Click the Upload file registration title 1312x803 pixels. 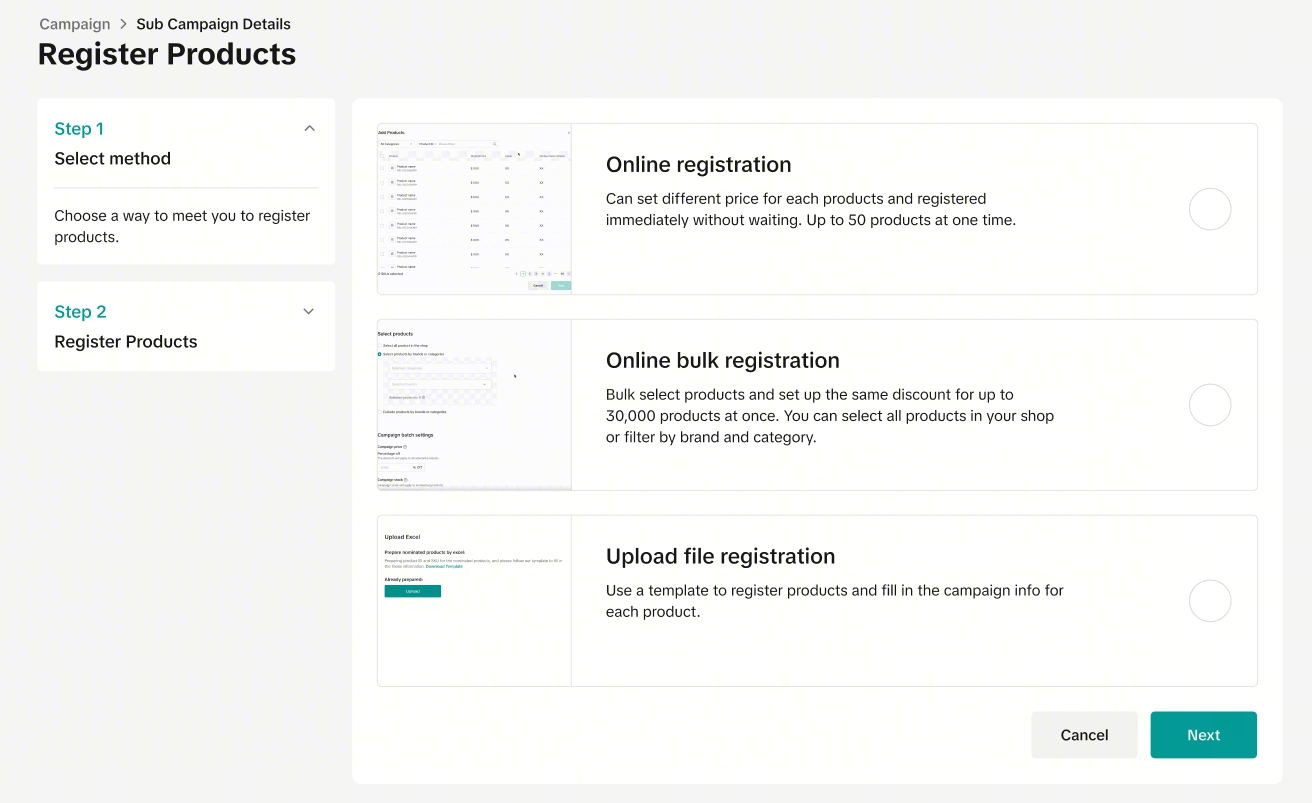click(720, 557)
